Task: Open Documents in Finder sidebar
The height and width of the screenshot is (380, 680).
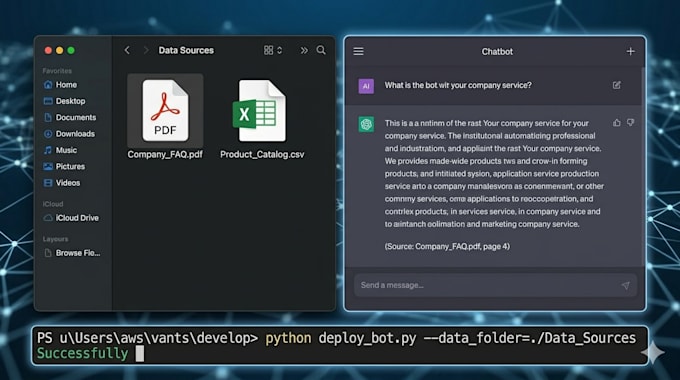Action: [70, 118]
